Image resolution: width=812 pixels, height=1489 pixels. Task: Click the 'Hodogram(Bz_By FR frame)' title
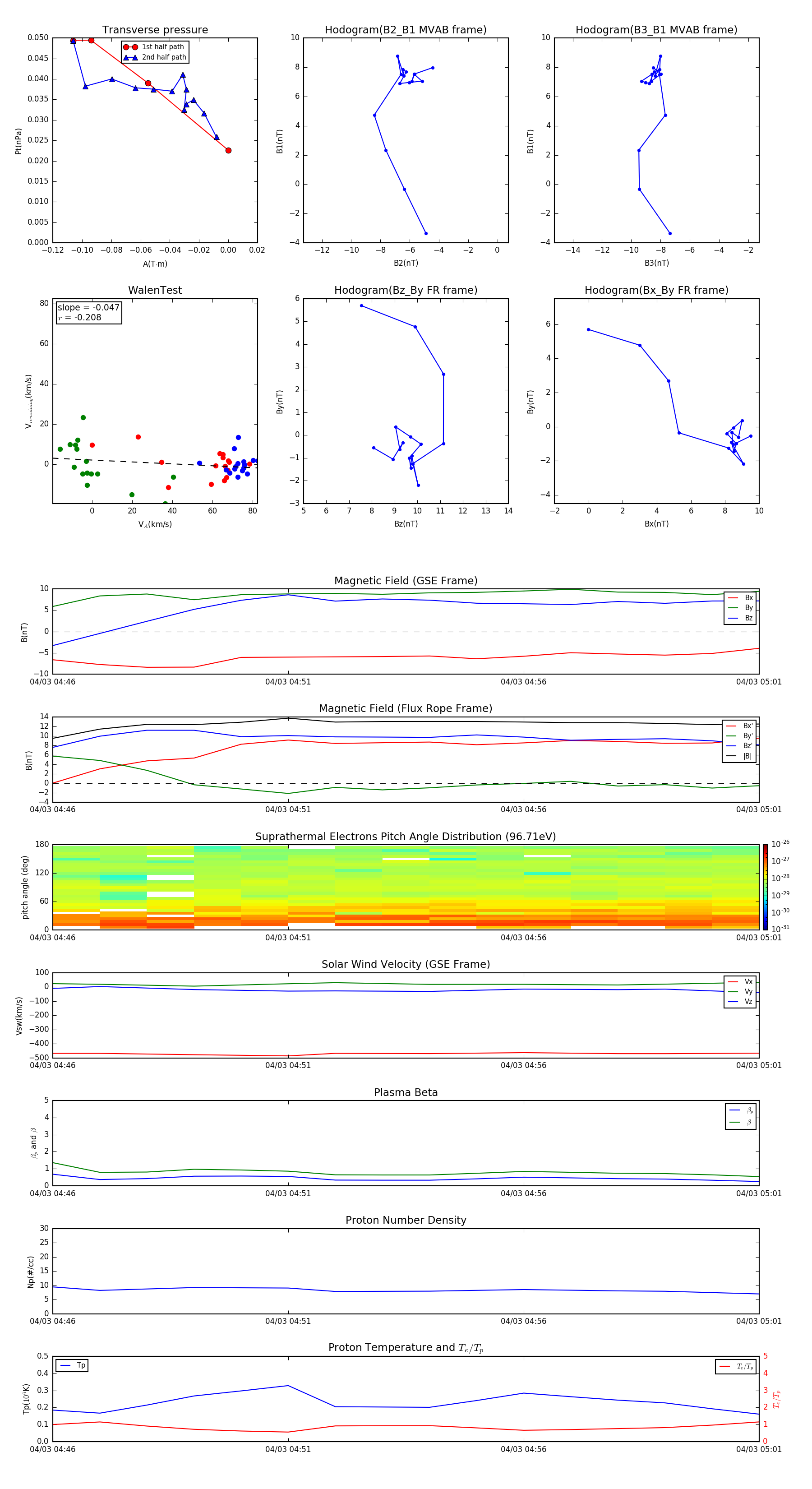[x=406, y=290]
